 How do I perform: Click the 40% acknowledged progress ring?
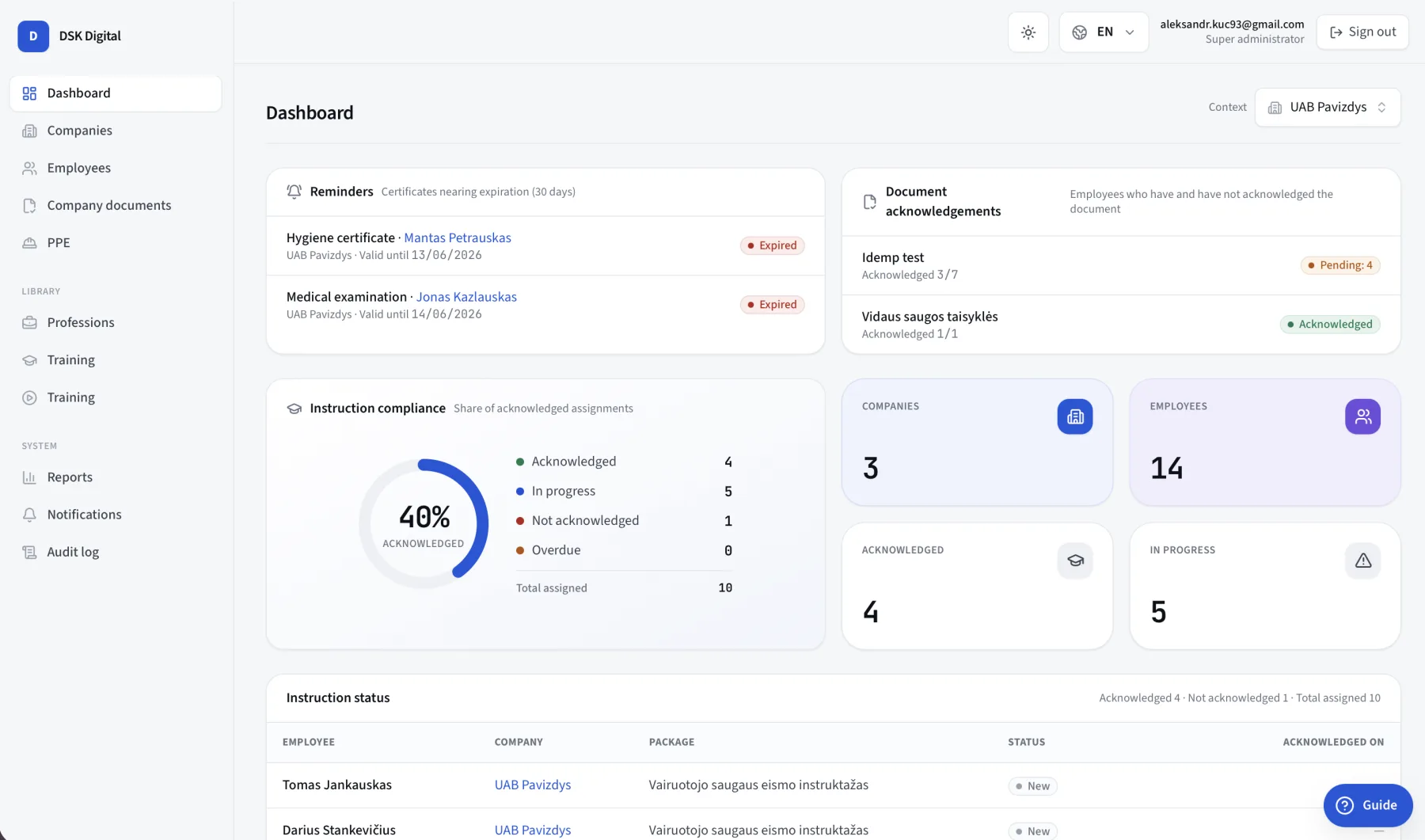(x=424, y=524)
